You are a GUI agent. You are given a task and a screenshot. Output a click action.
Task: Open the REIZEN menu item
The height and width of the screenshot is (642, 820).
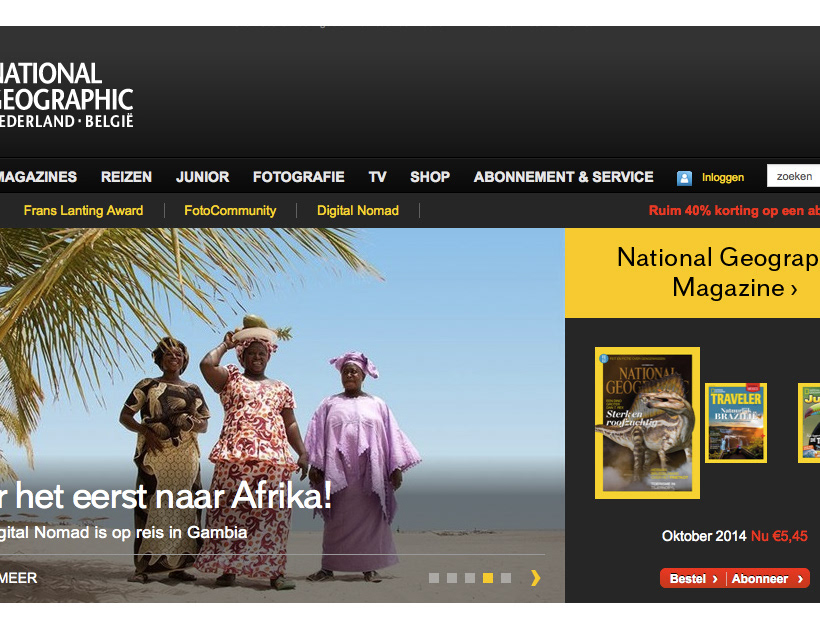126,177
